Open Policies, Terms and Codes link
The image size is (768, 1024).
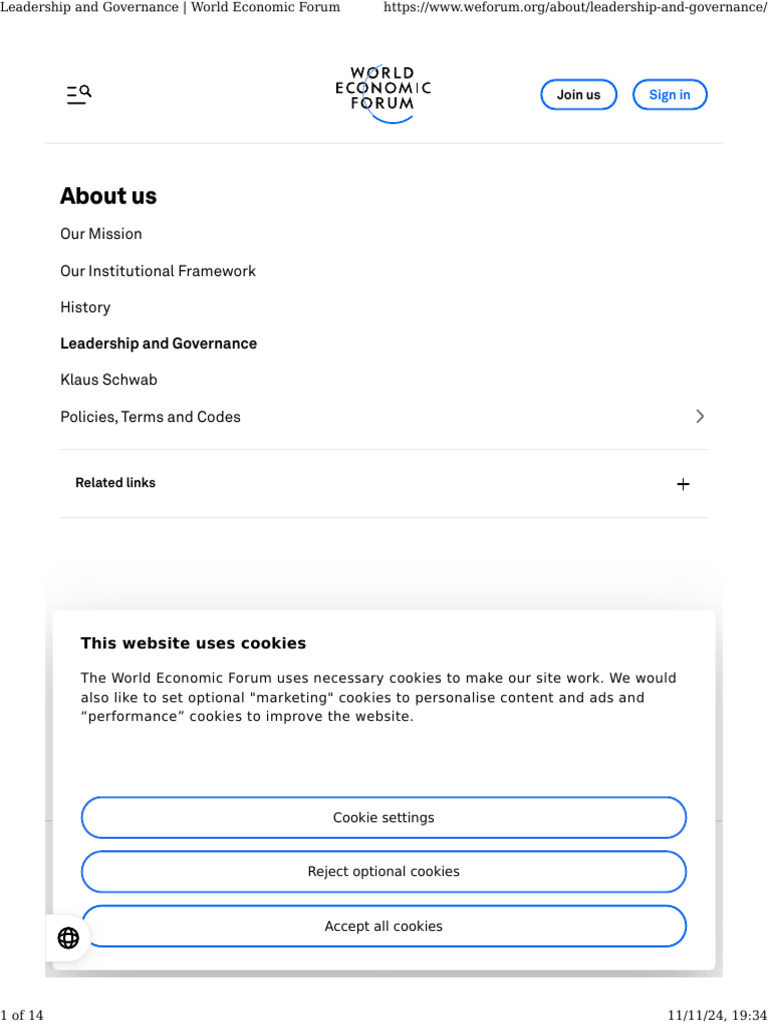(150, 417)
